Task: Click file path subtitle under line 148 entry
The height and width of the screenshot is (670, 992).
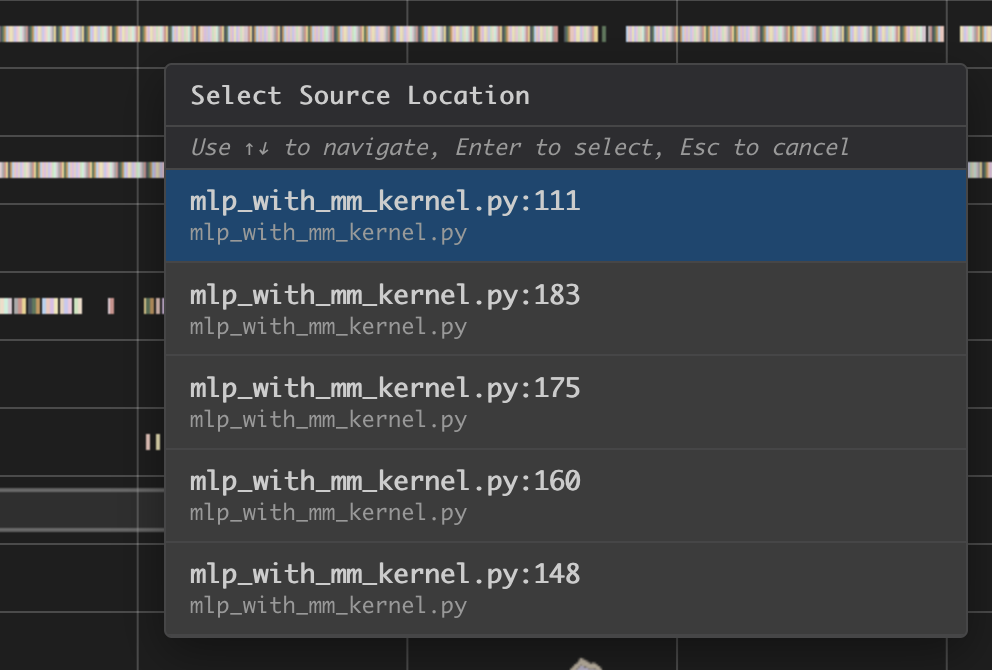Action: tap(328, 606)
